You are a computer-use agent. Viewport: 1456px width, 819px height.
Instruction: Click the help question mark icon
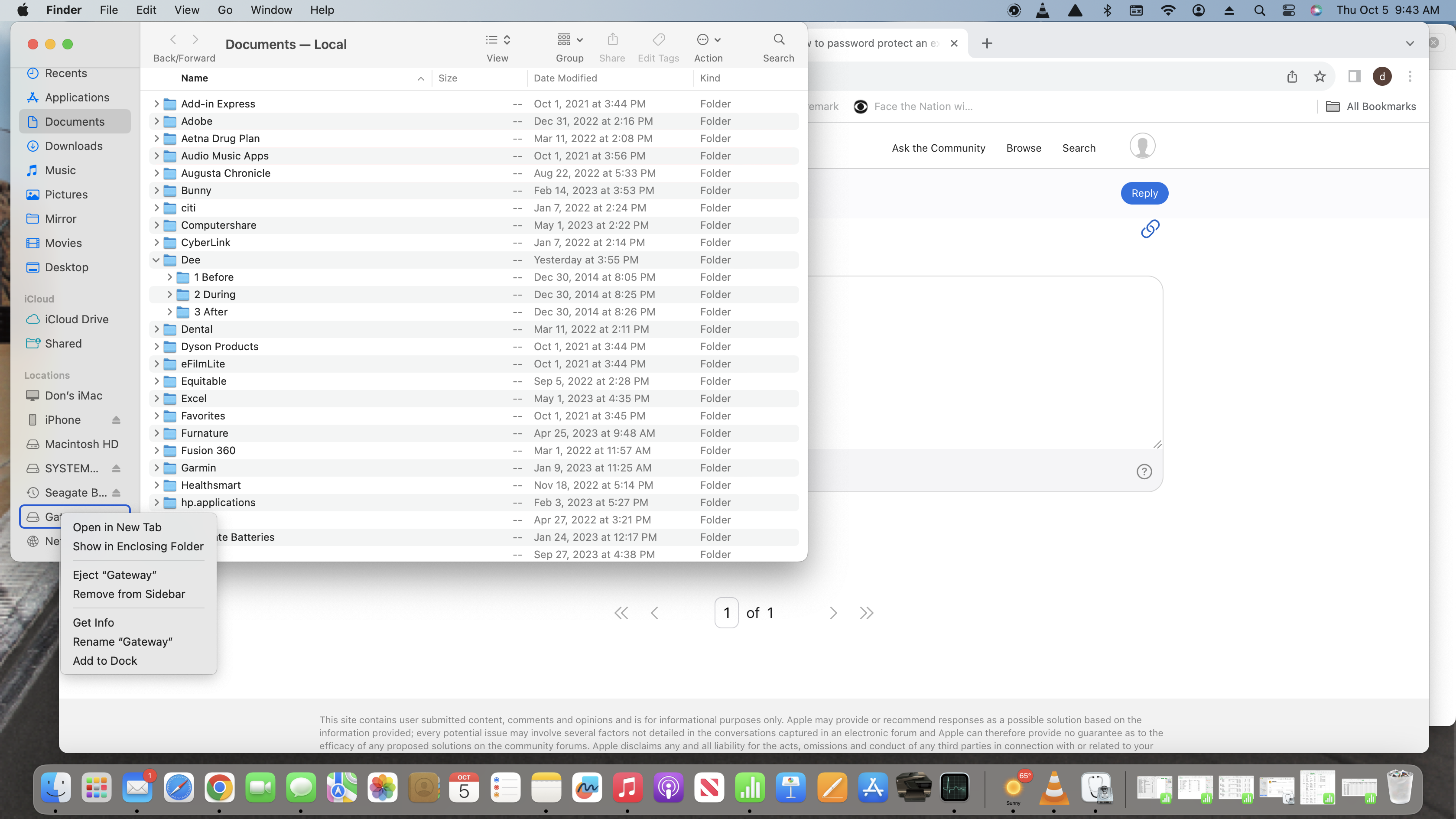point(1144,471)
